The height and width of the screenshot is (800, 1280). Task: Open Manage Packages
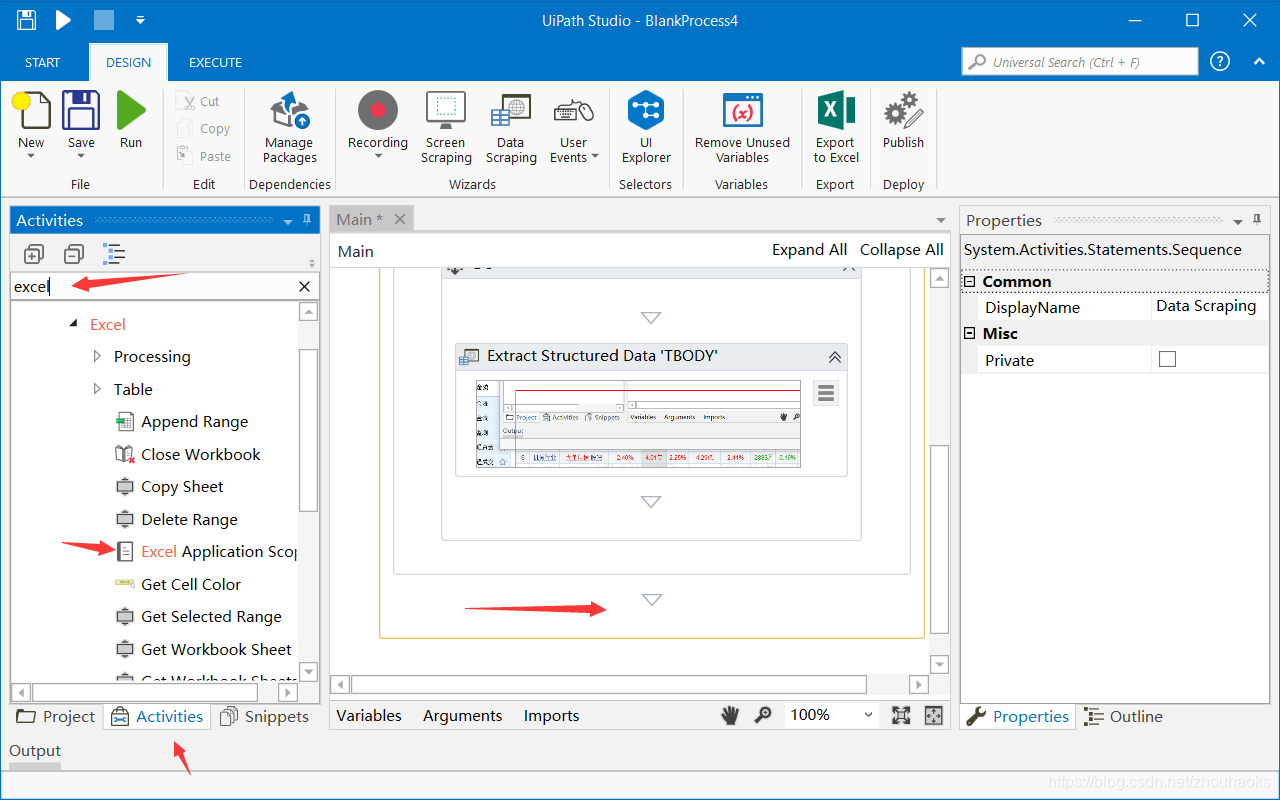click(290, 127)
